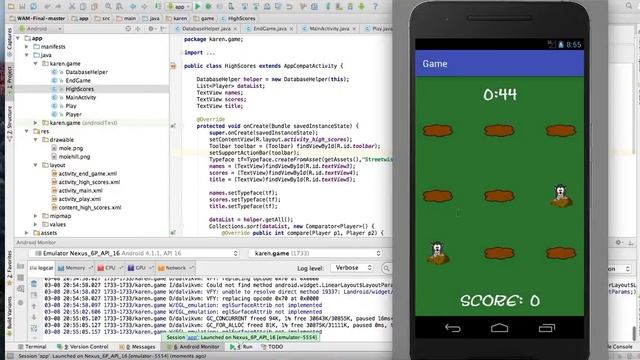Screen dimensions: 640x360
Task: Run the app with green play button
Action: pyautogui.click(x=198, y=6)
